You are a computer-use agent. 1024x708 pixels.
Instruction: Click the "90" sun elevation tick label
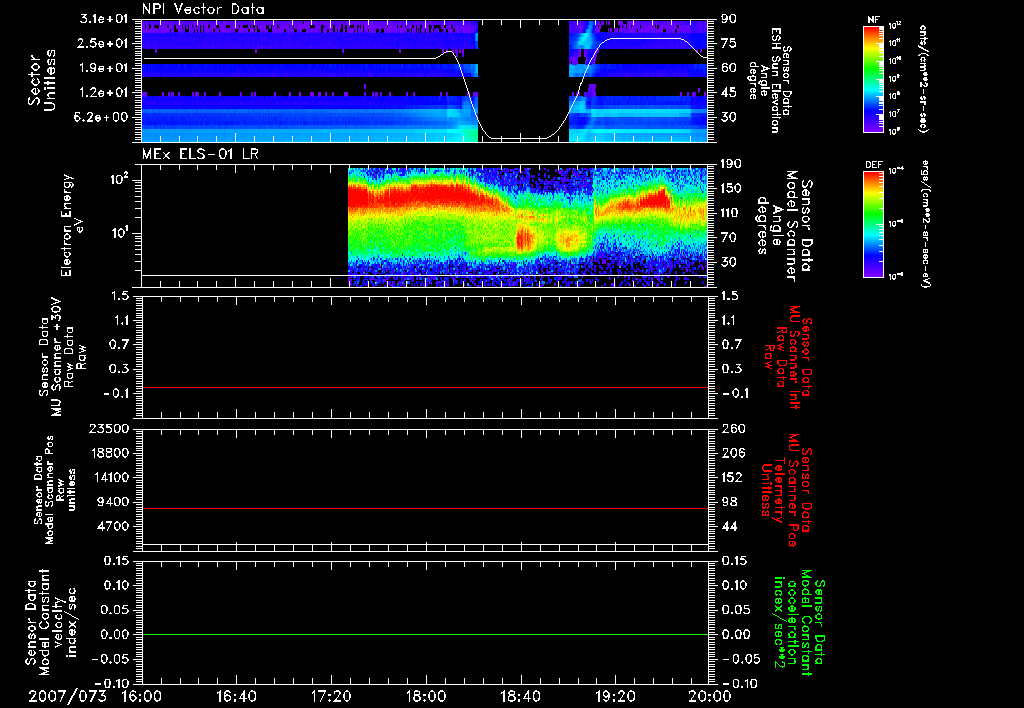pos(729,19)
